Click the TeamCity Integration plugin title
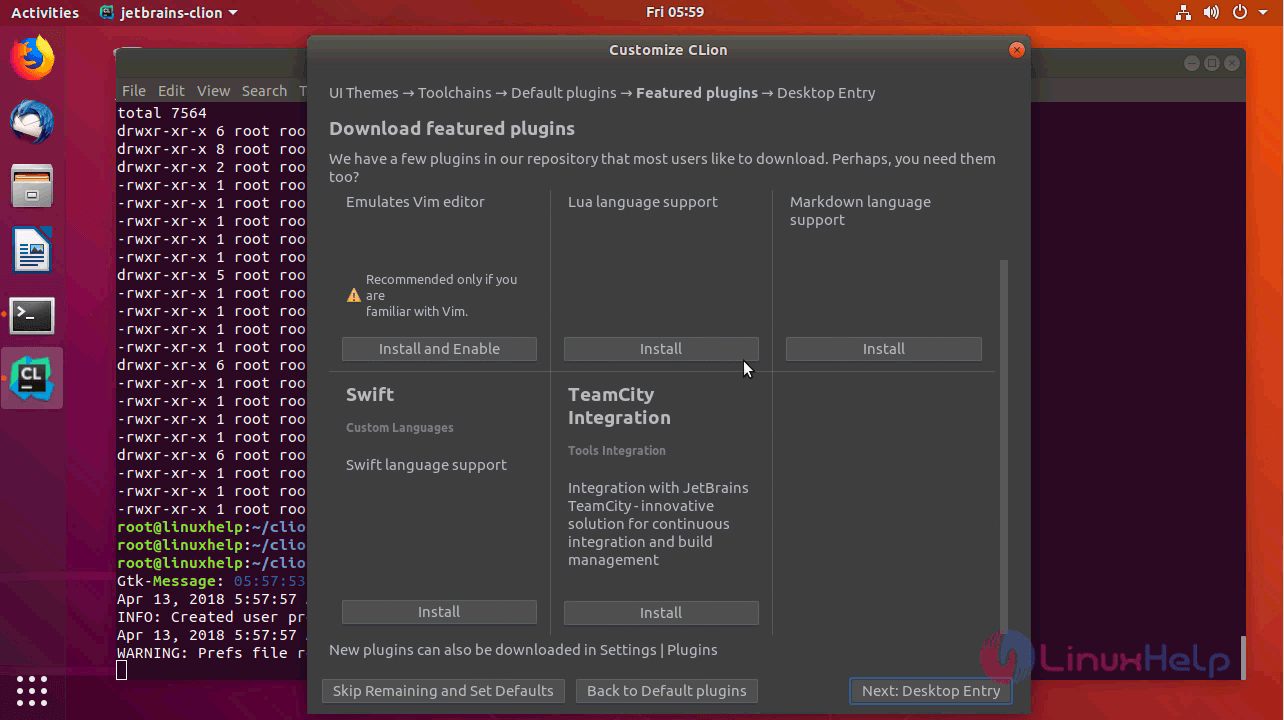 [x=619, y=406]
